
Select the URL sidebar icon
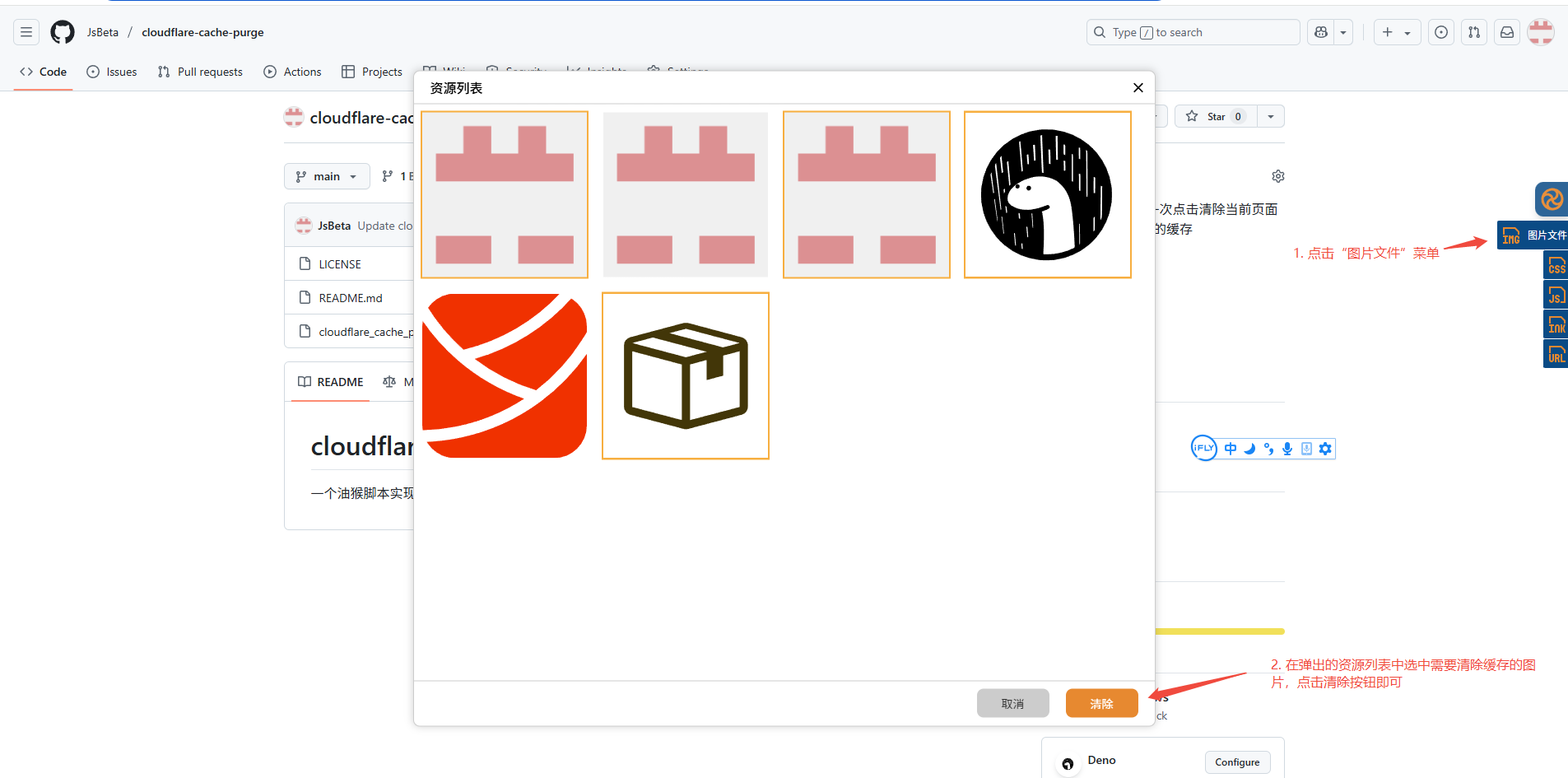pos(1556,354)
